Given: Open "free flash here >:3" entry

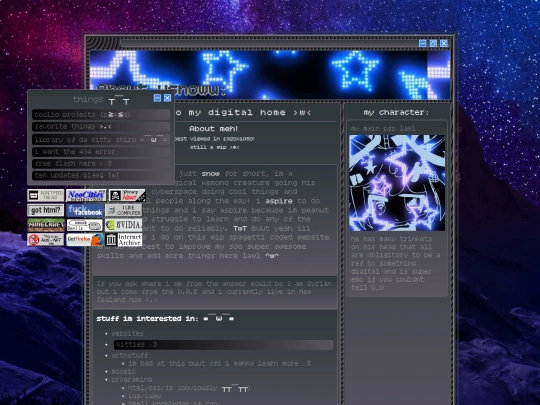Looking at the screenshot, I should click(x=101, y=164).
